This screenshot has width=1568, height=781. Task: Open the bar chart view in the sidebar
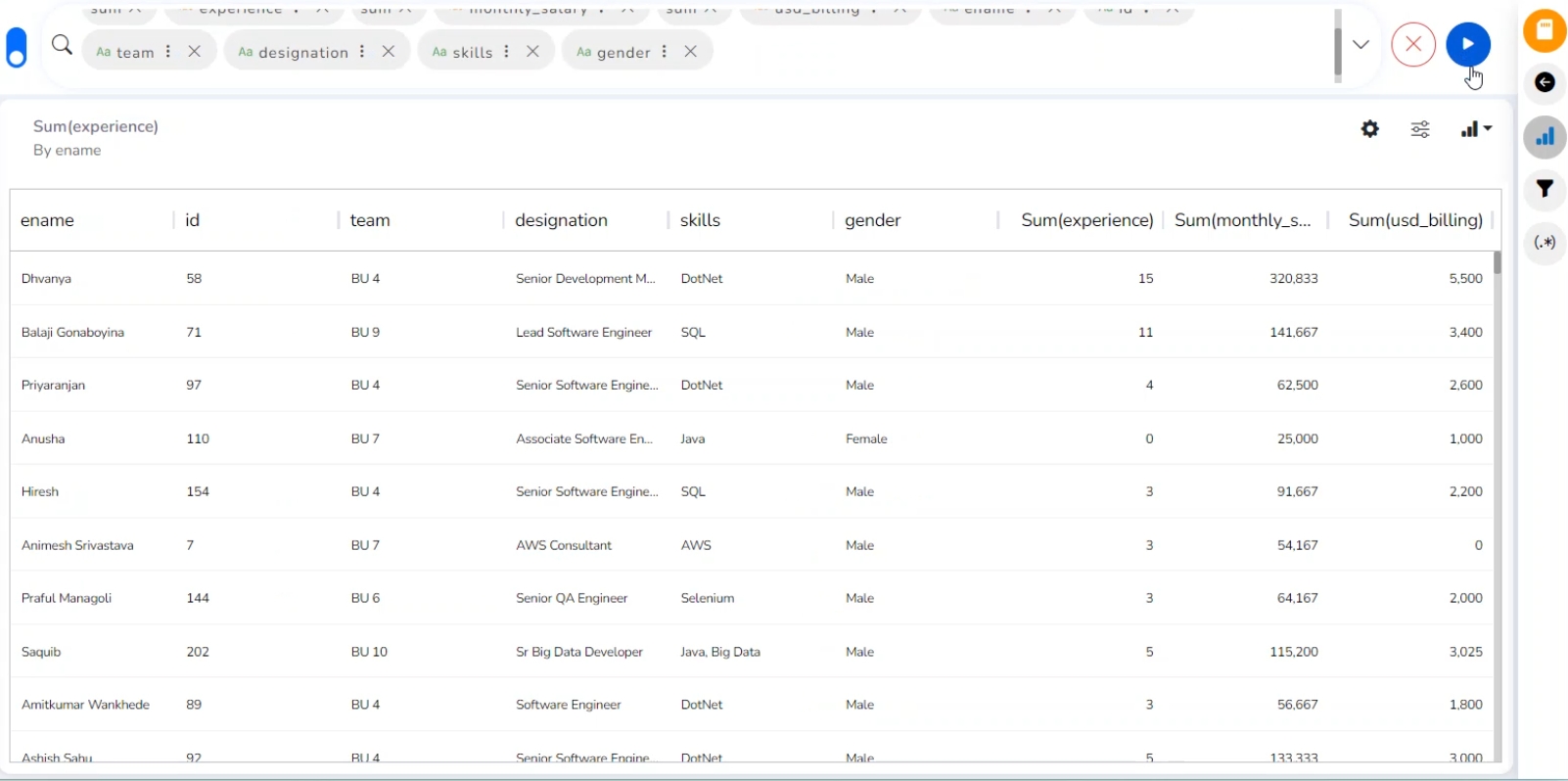coord(1545,137)
